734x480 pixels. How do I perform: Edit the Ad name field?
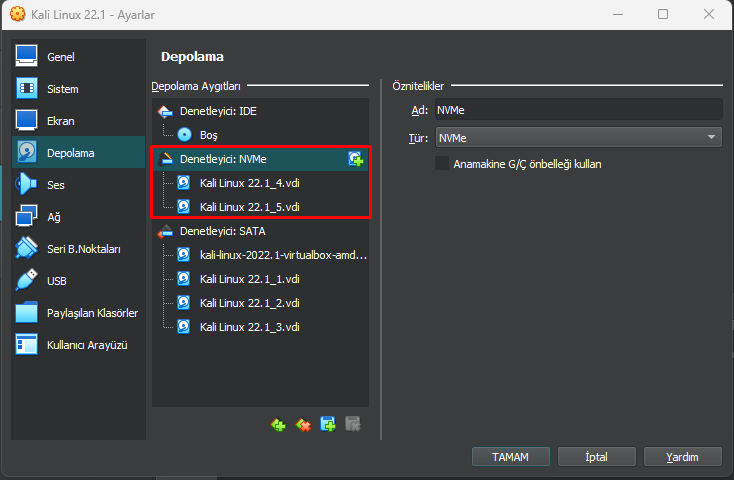click(579, 110)
